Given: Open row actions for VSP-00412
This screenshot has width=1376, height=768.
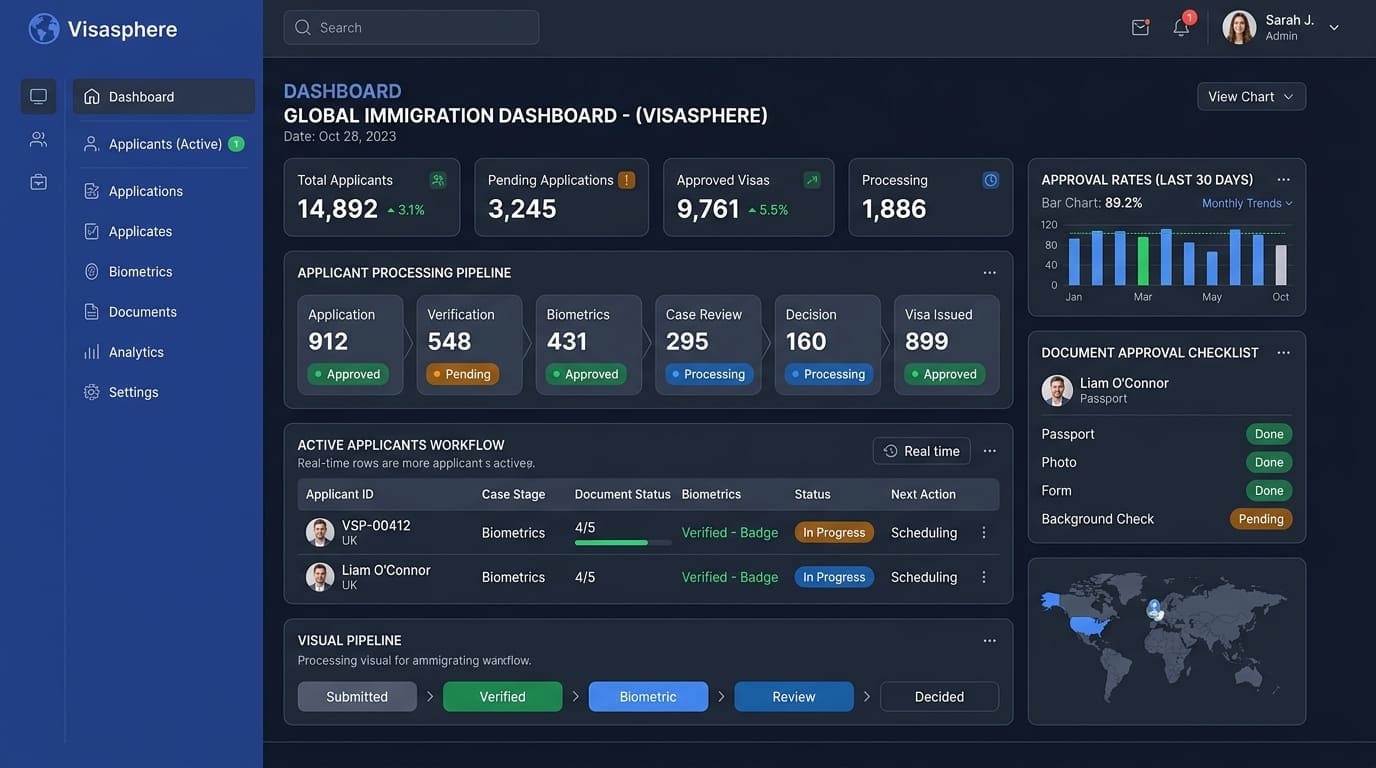Looking at the screenshot, I should (x=984, y=533).
